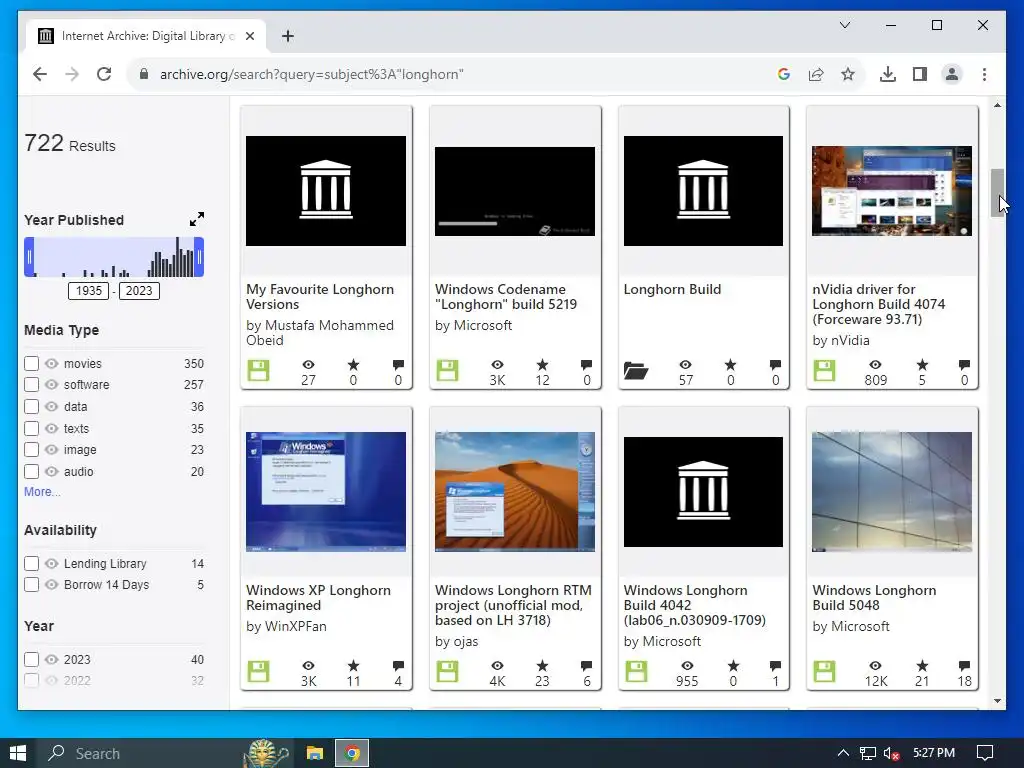Open Chrome profile avatar
1024x768 pixels.
click(x=952, y=74)
